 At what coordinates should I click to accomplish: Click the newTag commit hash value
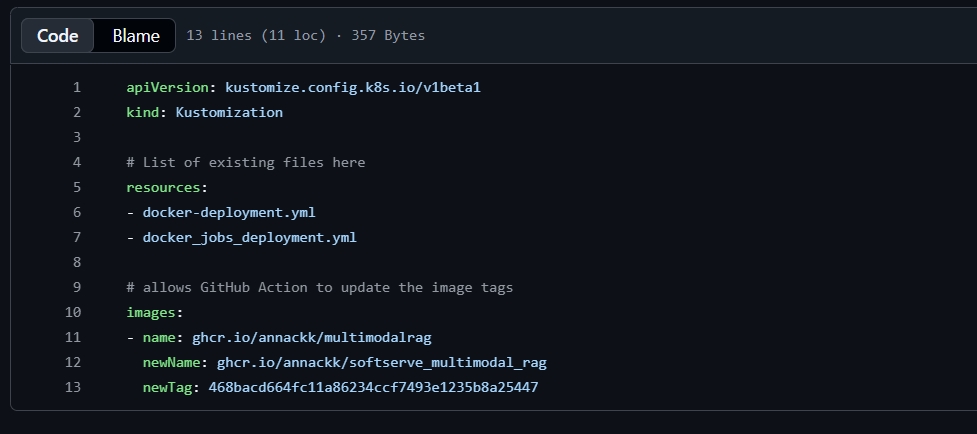(373, 387)
